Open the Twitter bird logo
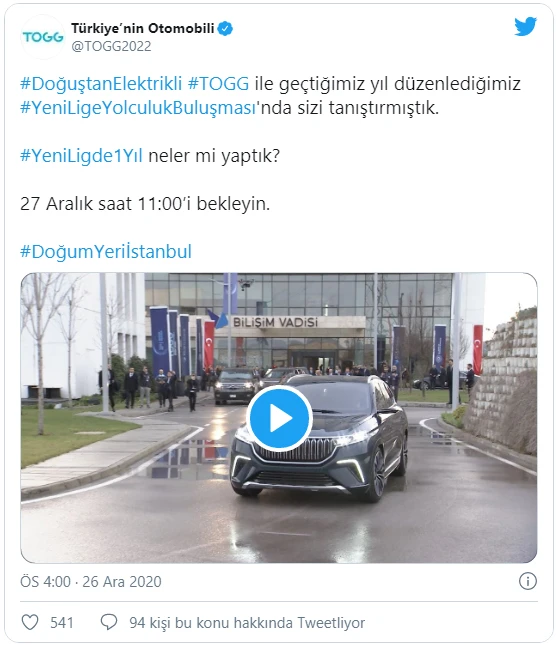 (525, 27)
